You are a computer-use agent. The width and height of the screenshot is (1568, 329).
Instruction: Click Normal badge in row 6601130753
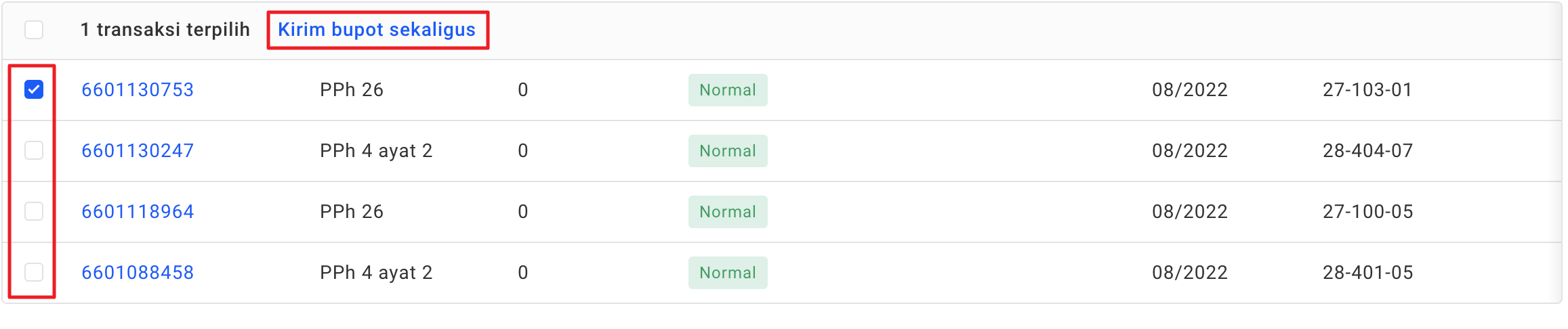tap(727, 90)
